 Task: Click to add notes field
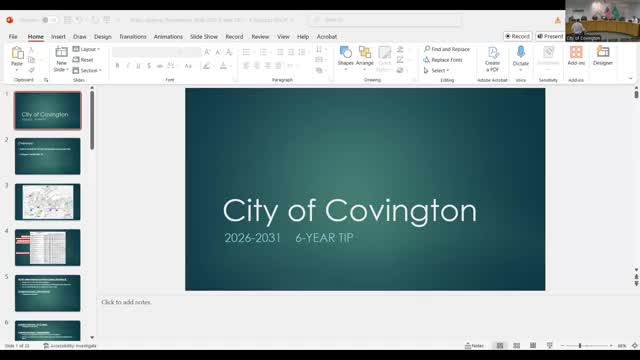click(126, 302)
